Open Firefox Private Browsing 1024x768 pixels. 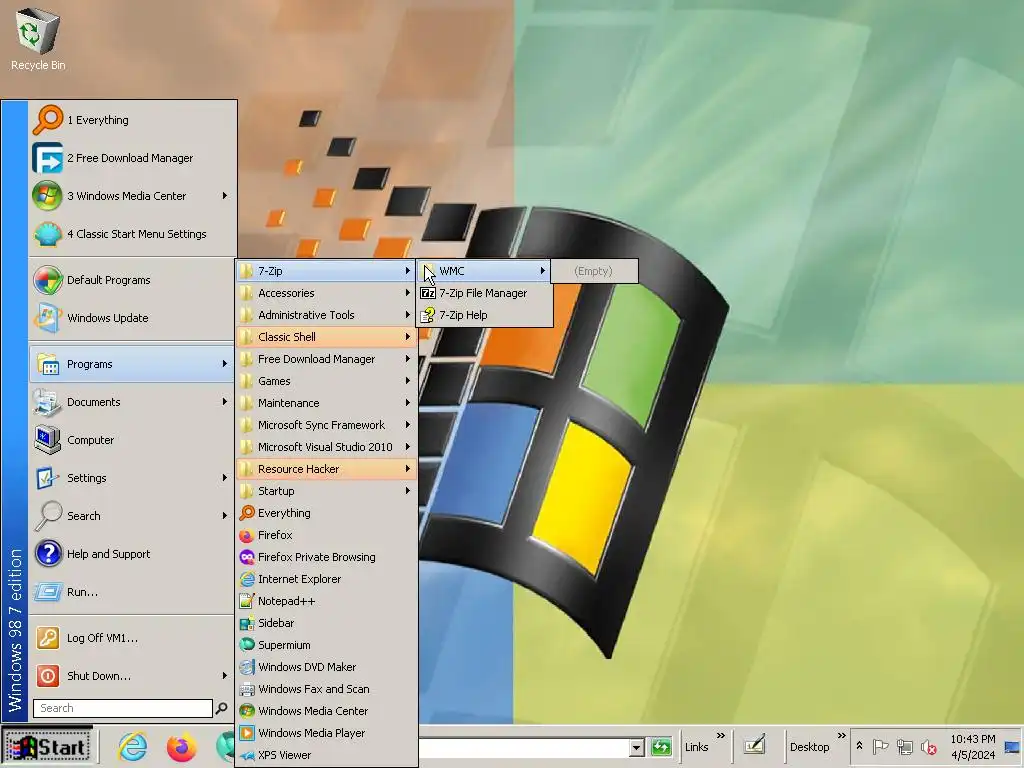(327, 557)
